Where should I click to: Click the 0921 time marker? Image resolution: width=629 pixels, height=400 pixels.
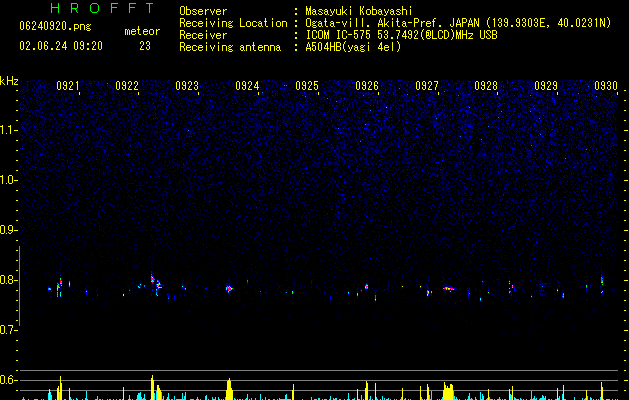(x=67, y=86)
